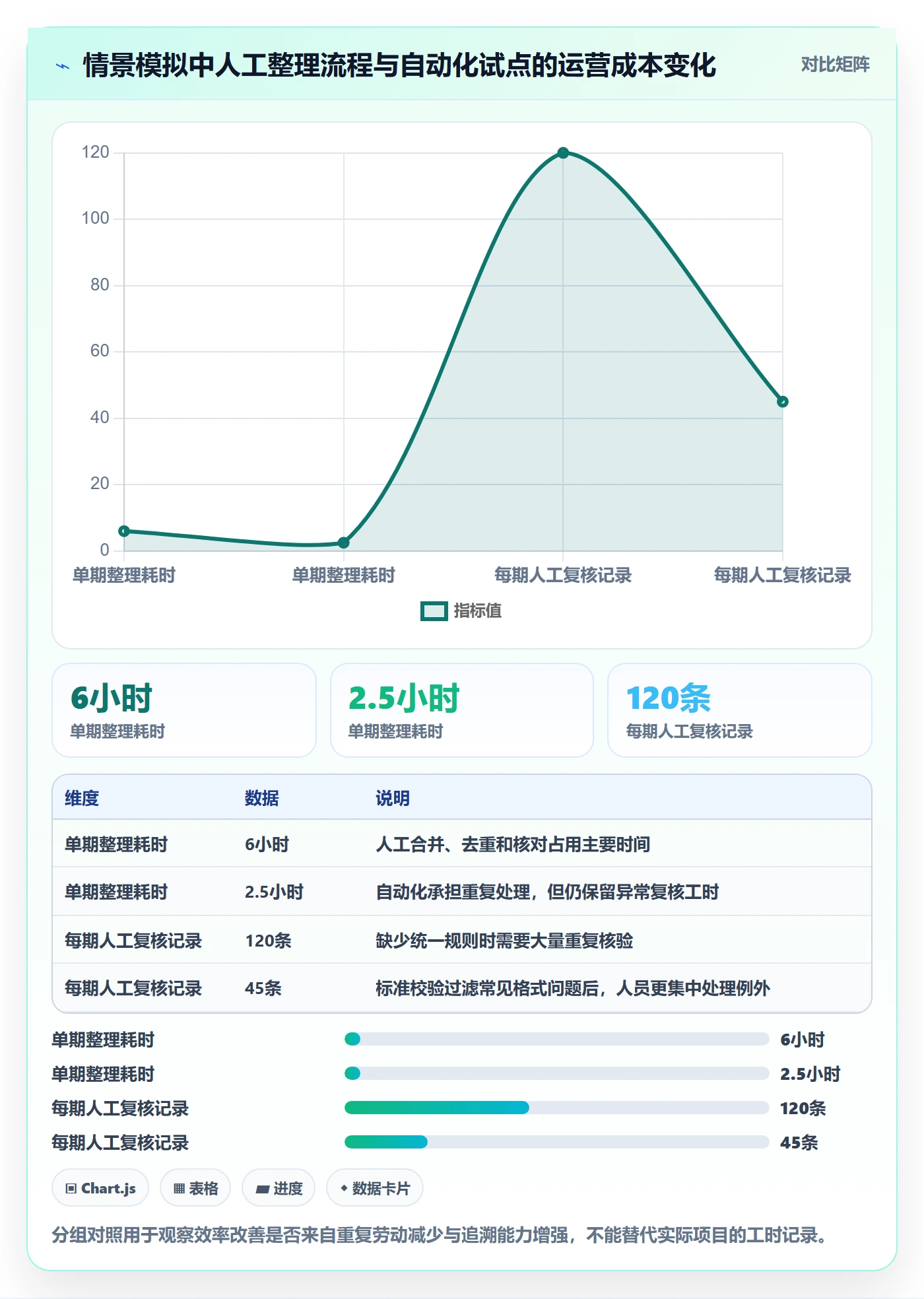Click the 对比矩阵 label in the header
This screenshot has width=924, height=1299.
click(835, 65)
